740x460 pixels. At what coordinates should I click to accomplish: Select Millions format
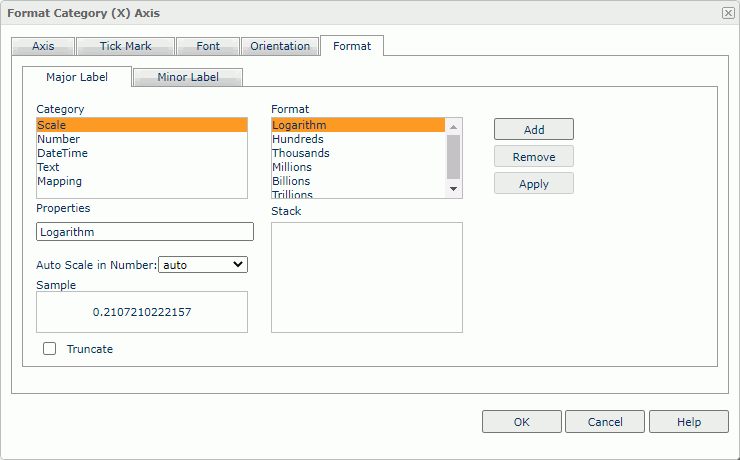(x=358, y=167)
